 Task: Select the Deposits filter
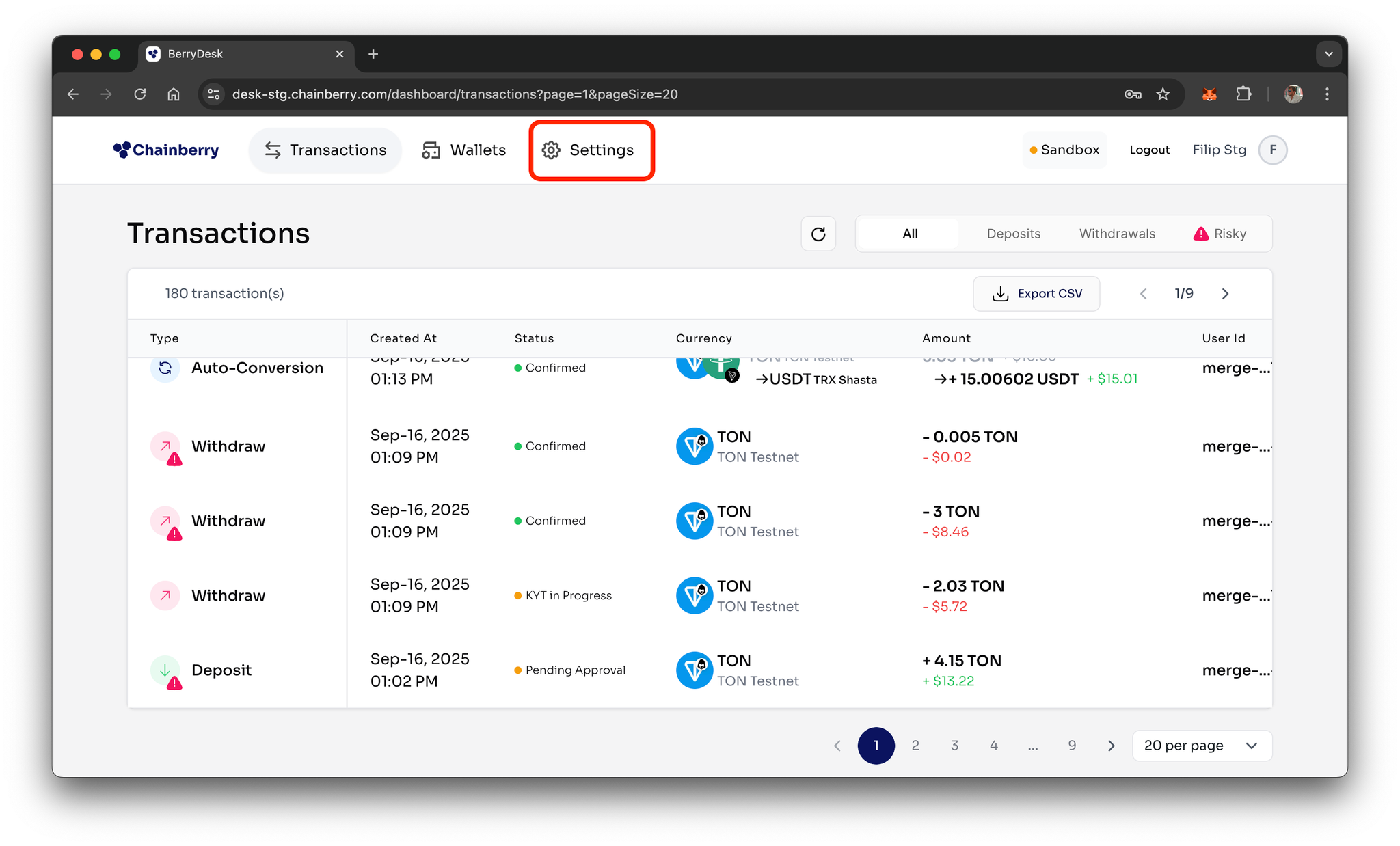[1013, 234]
